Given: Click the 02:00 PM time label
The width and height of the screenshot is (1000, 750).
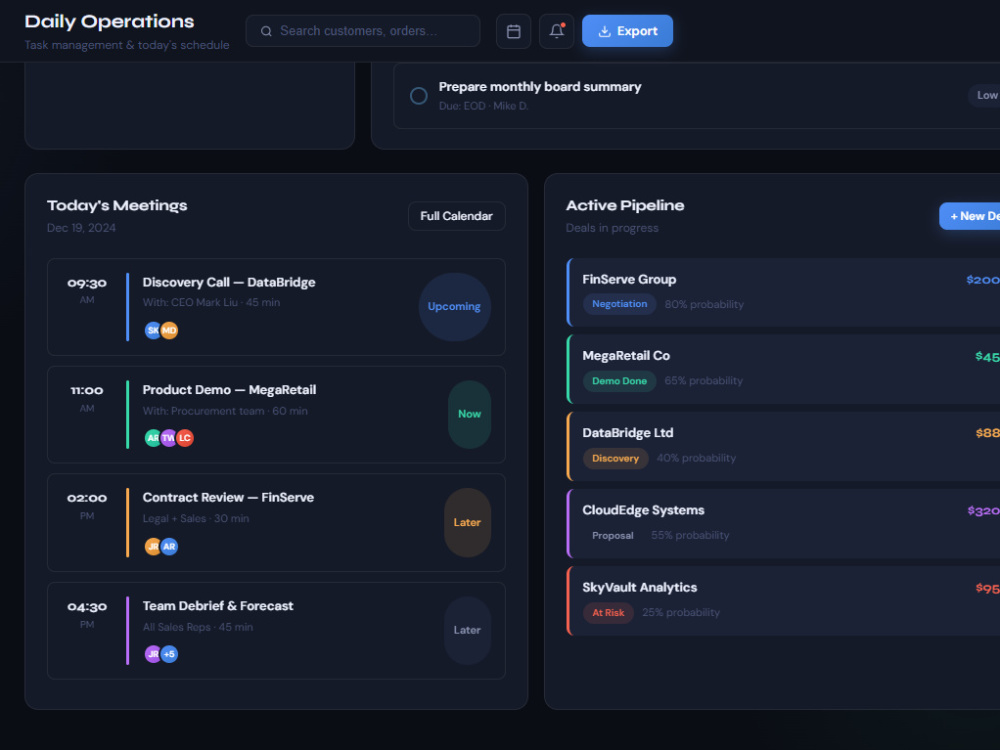Looking at the screenshot, I should (x=87, y=505).
